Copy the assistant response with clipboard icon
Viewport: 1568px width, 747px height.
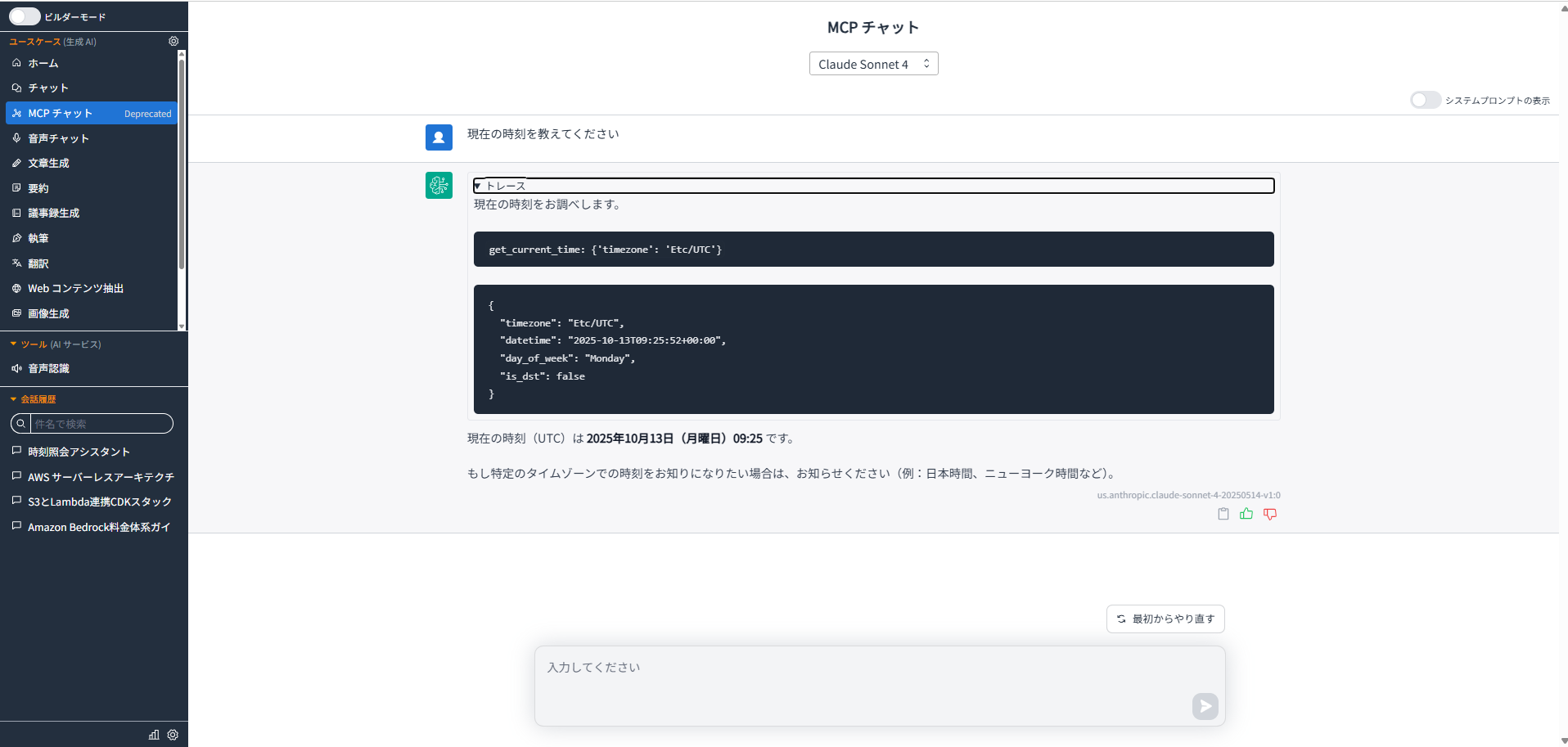pos(1223,514)
